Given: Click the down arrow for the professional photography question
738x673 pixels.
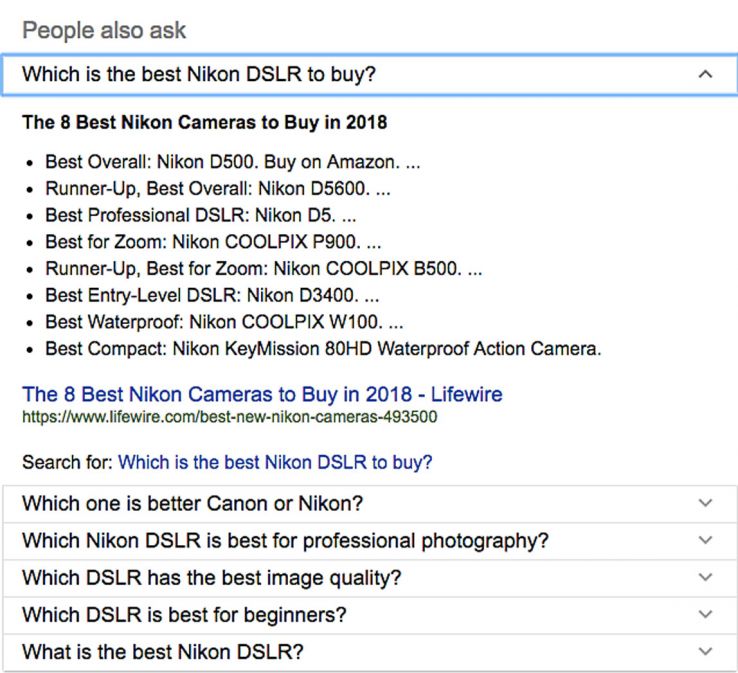Looking at the screenshot, I should coord(706,541).
